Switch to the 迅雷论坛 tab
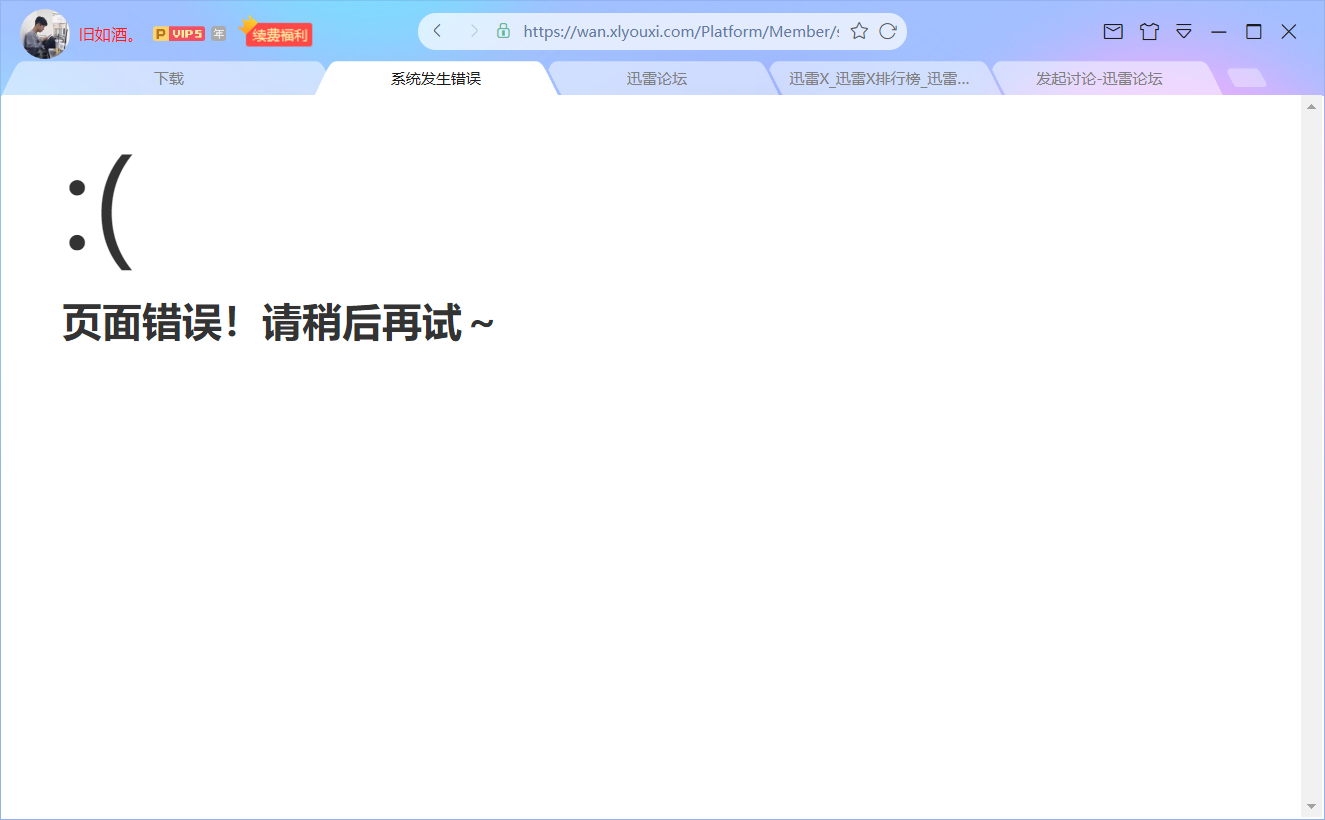The height and width of the screenshot is (820, 1325). coord(656,77)
